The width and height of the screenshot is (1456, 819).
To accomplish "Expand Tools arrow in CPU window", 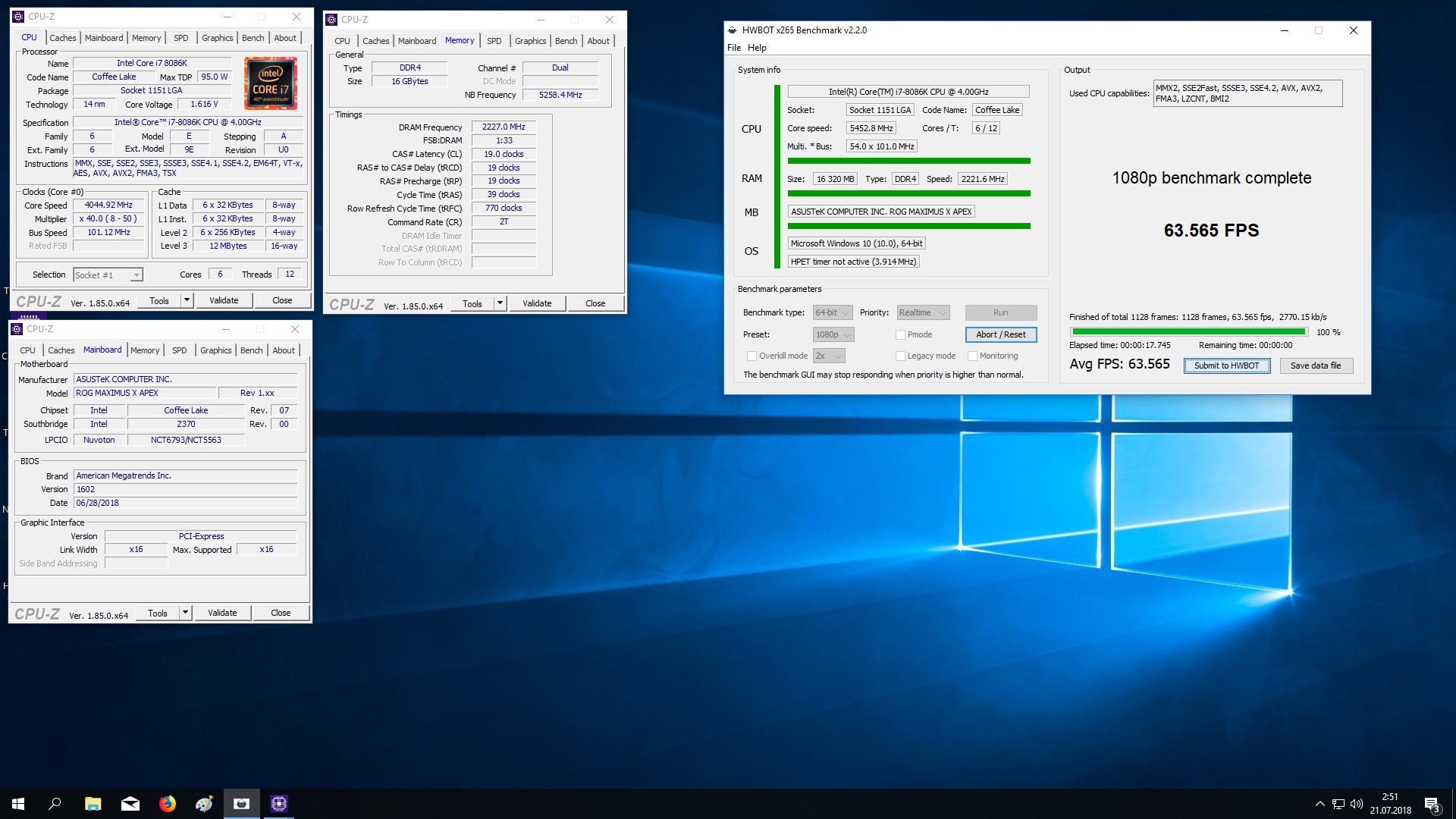I will point(187,300).
